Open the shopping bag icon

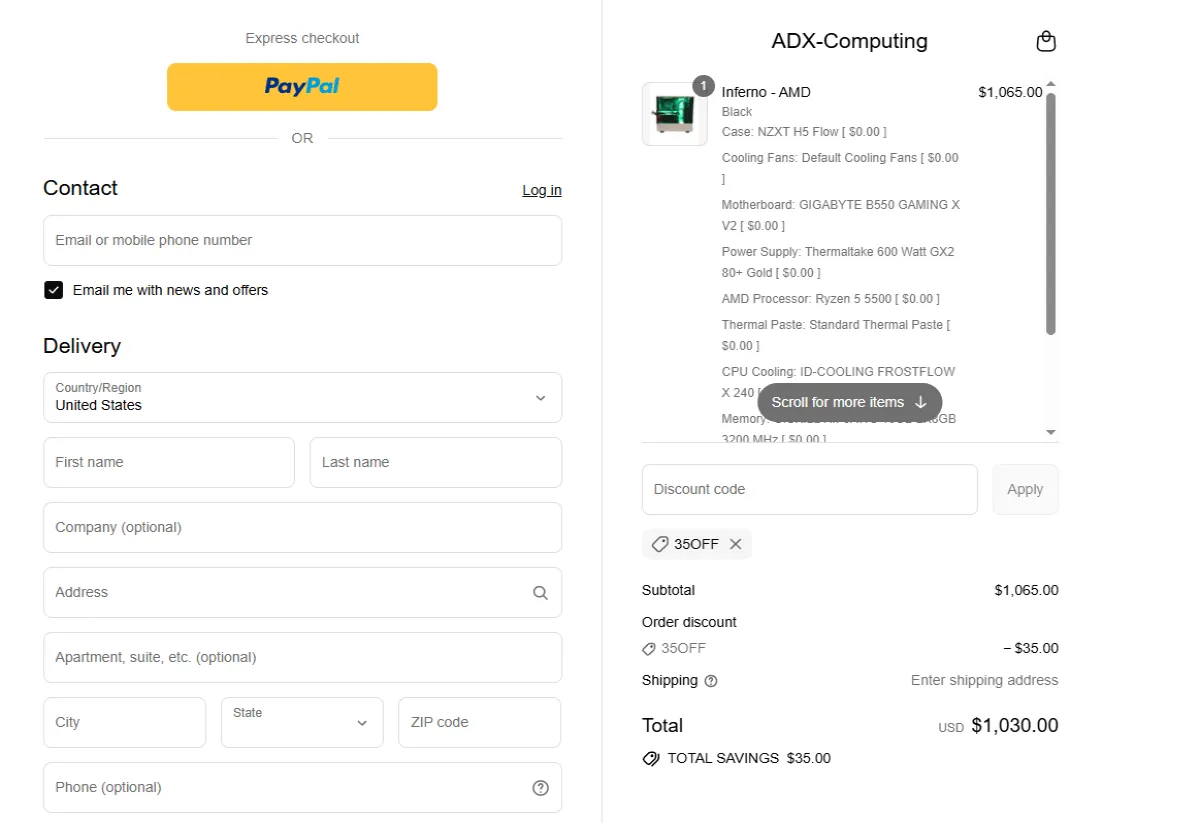1046,41
